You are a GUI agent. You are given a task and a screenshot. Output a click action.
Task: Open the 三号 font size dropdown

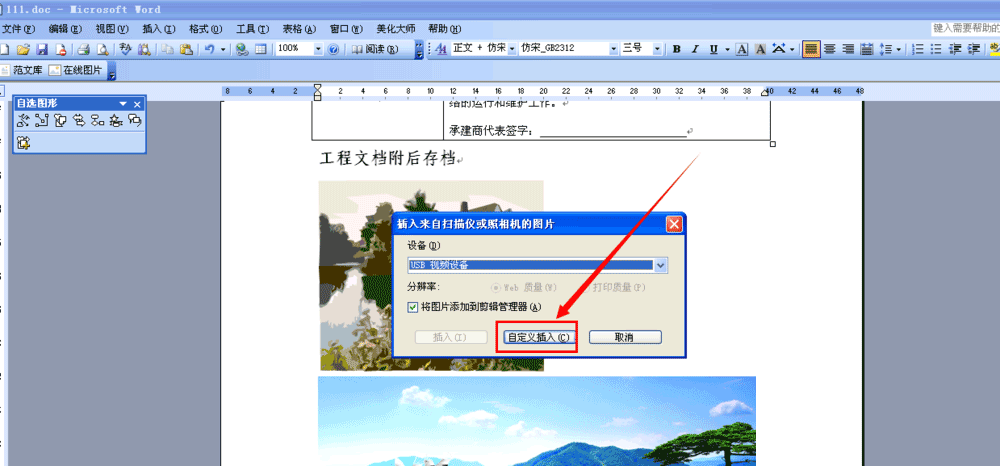(658, 49)
